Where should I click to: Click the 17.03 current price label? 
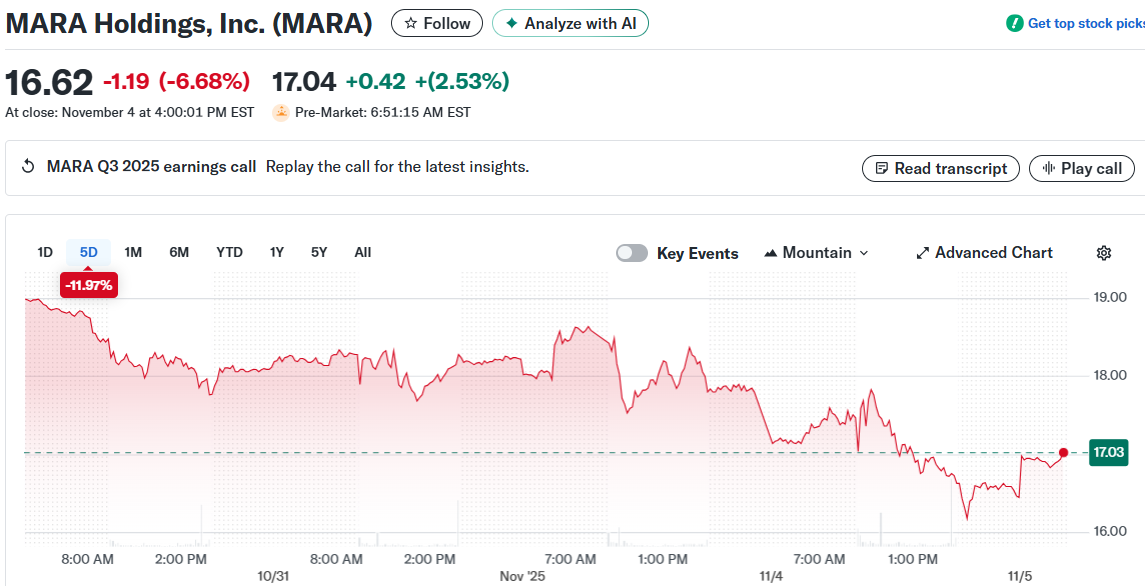[x=1109, y=453]
